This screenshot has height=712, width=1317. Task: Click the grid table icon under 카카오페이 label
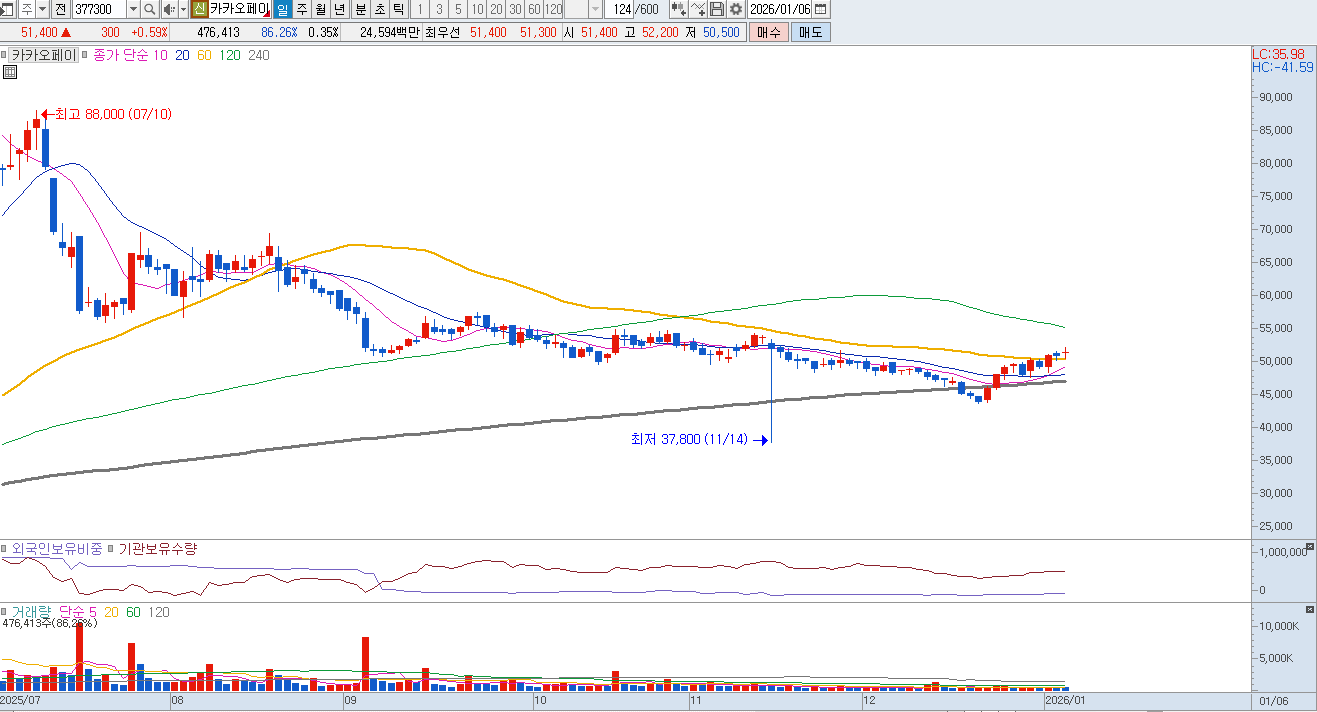pyautogui.click(x=10, y=72)
